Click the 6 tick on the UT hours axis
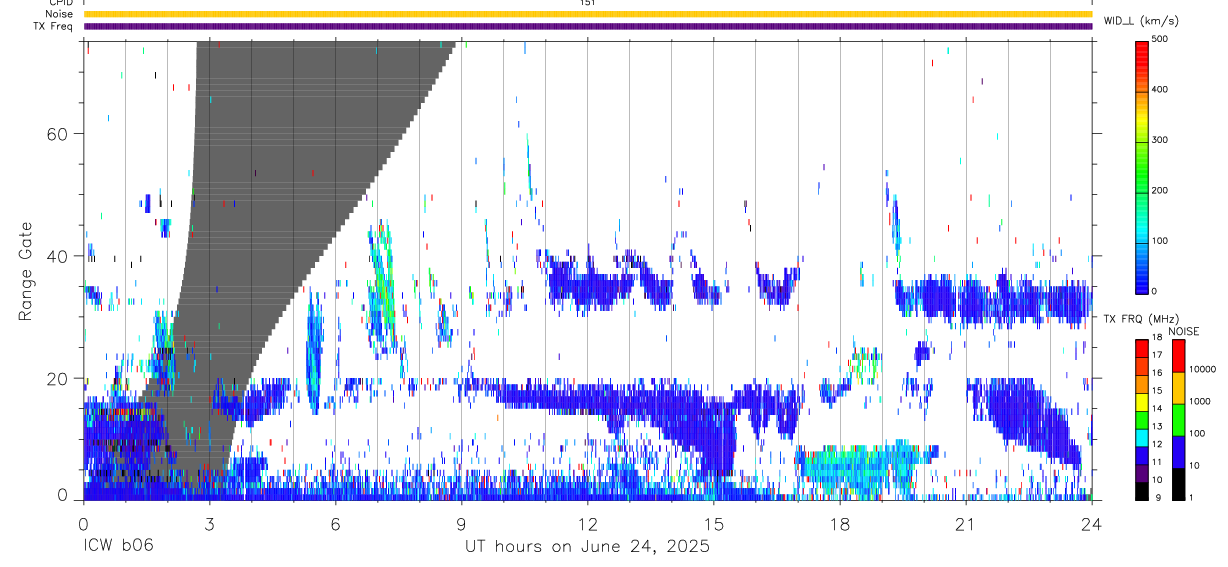 click(335, 523)
